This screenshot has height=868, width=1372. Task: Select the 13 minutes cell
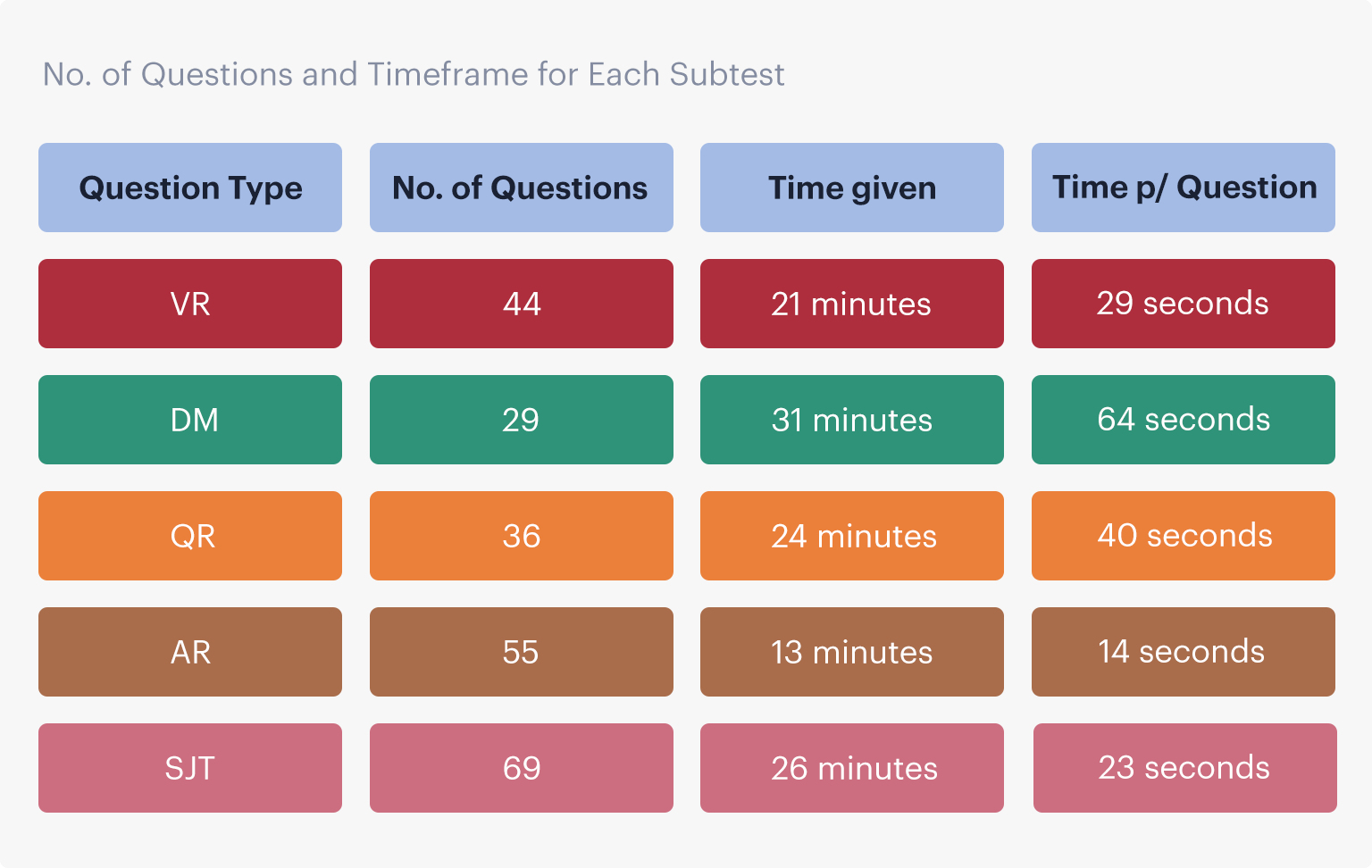click(851, 652)
